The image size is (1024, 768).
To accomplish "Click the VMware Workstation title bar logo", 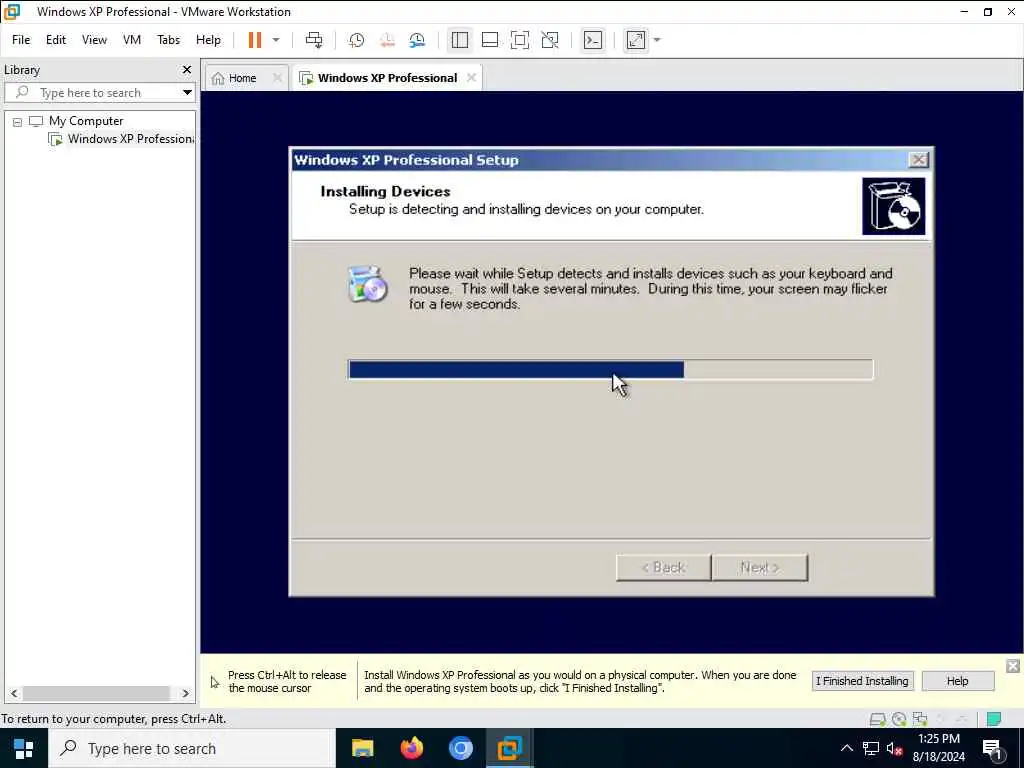I will tap(12, 12).
